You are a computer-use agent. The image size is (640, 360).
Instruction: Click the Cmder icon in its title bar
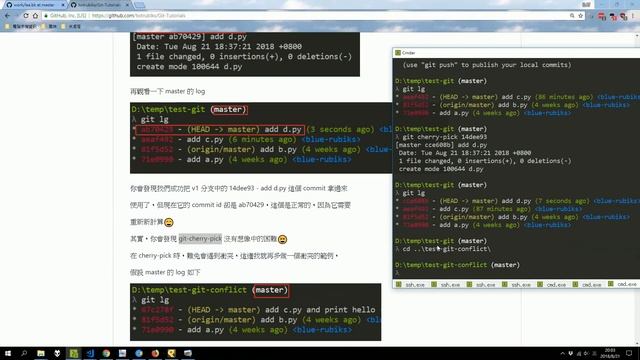coord(398,53)
